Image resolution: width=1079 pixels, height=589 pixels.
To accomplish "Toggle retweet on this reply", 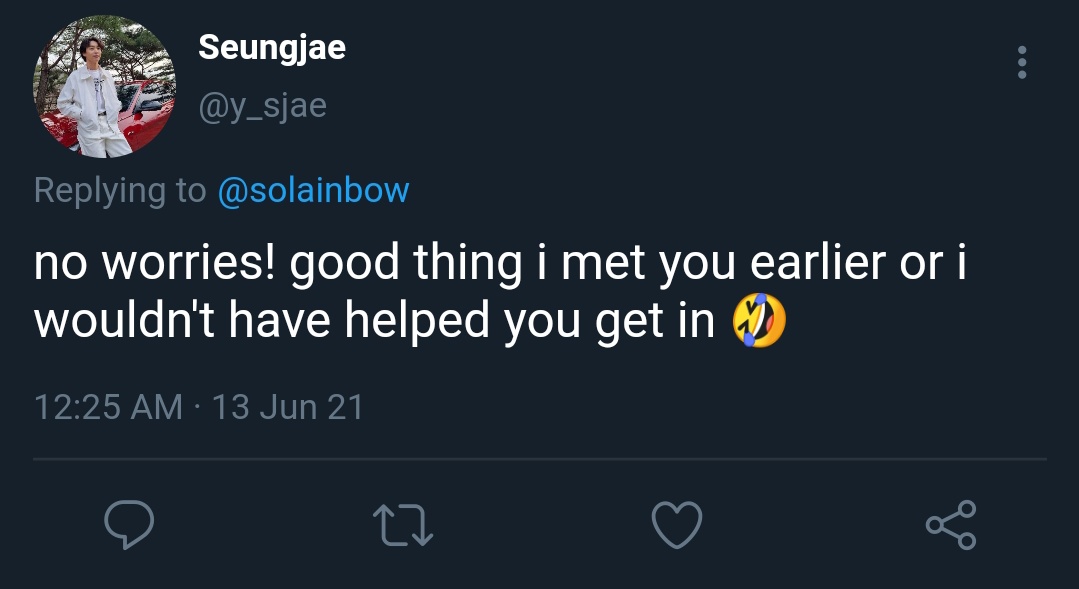I will [402, 524].
